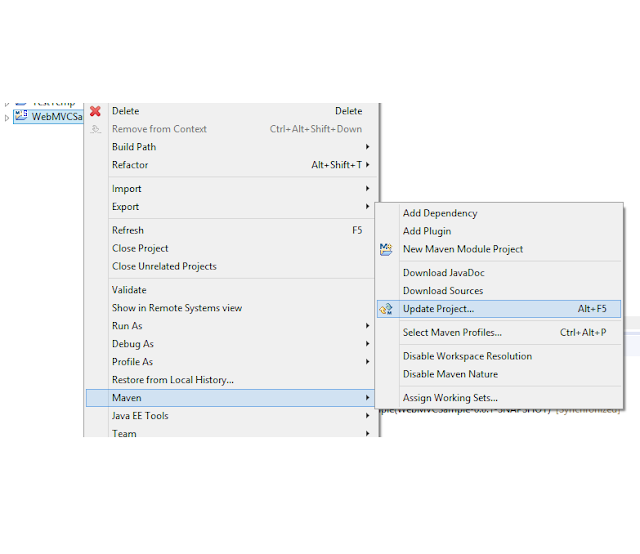
Task: Open the Profile As submenu arrow
Action: (367, 361)
